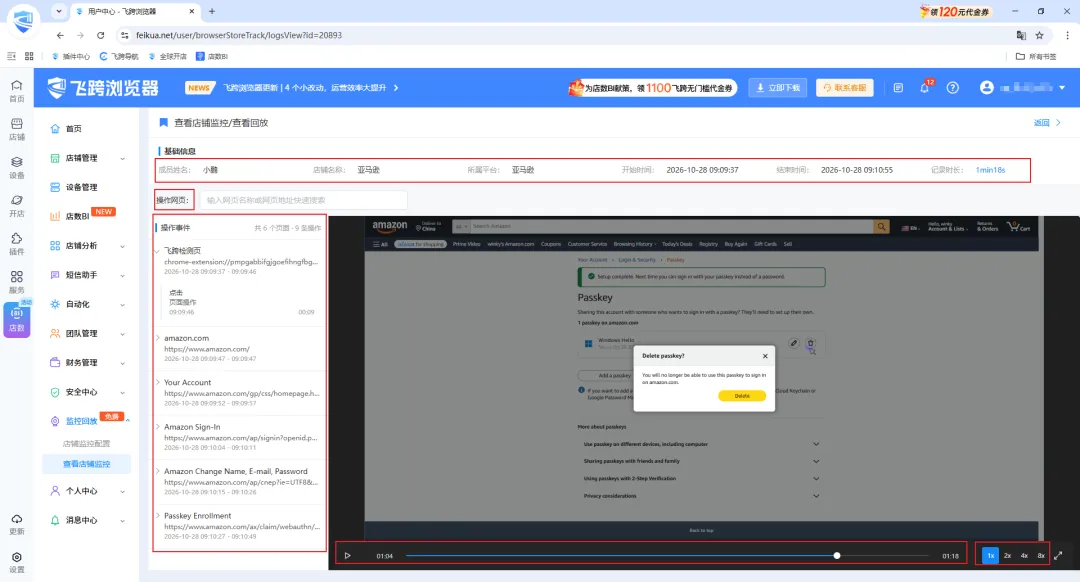Reload the page with the browser refresh icon

point(101,35)
